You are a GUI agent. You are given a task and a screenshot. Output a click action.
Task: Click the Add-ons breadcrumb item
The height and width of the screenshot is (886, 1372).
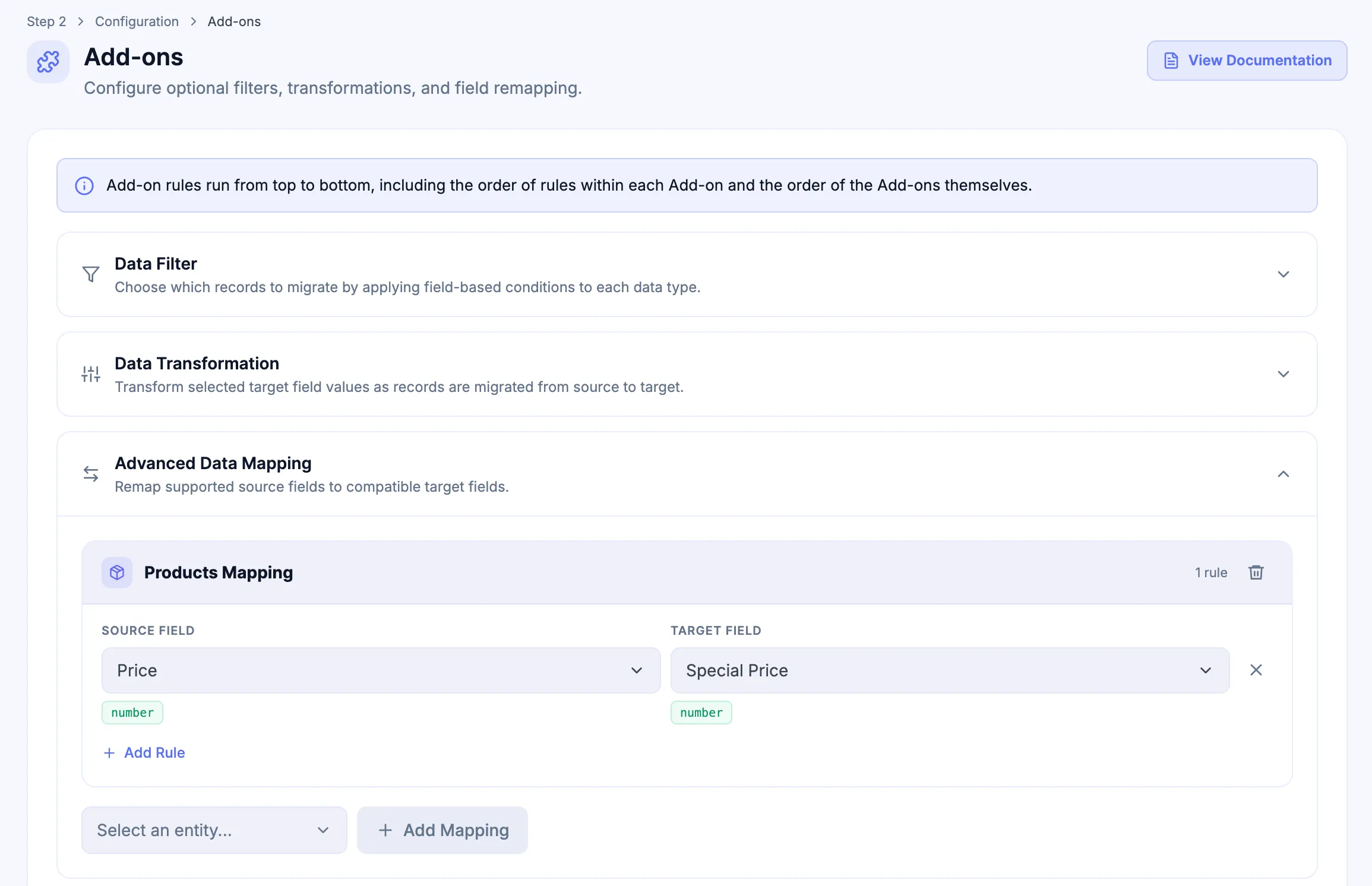tap(234, 21)
